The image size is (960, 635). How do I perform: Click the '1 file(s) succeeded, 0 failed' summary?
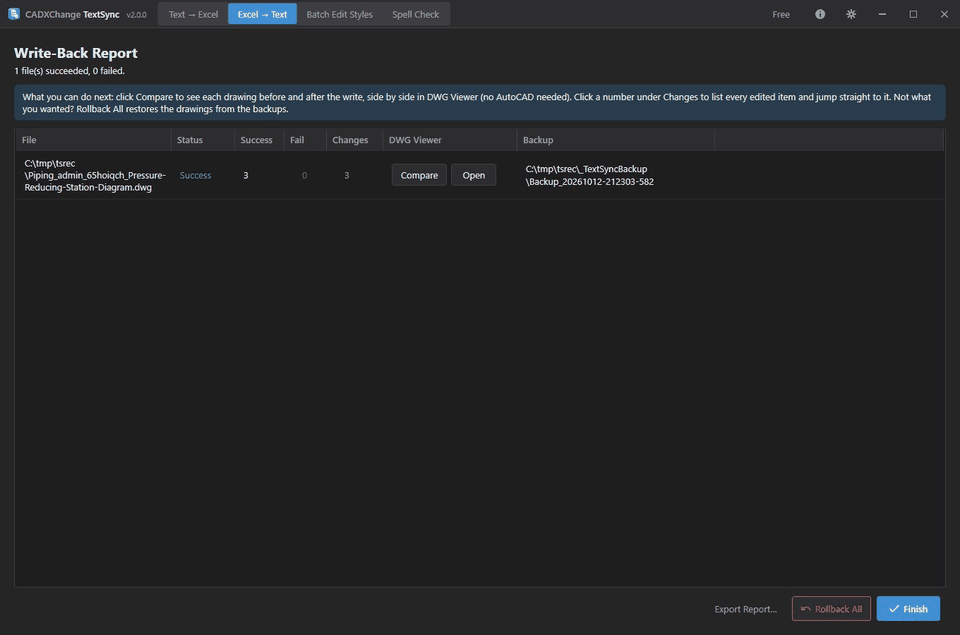[69, 71]
